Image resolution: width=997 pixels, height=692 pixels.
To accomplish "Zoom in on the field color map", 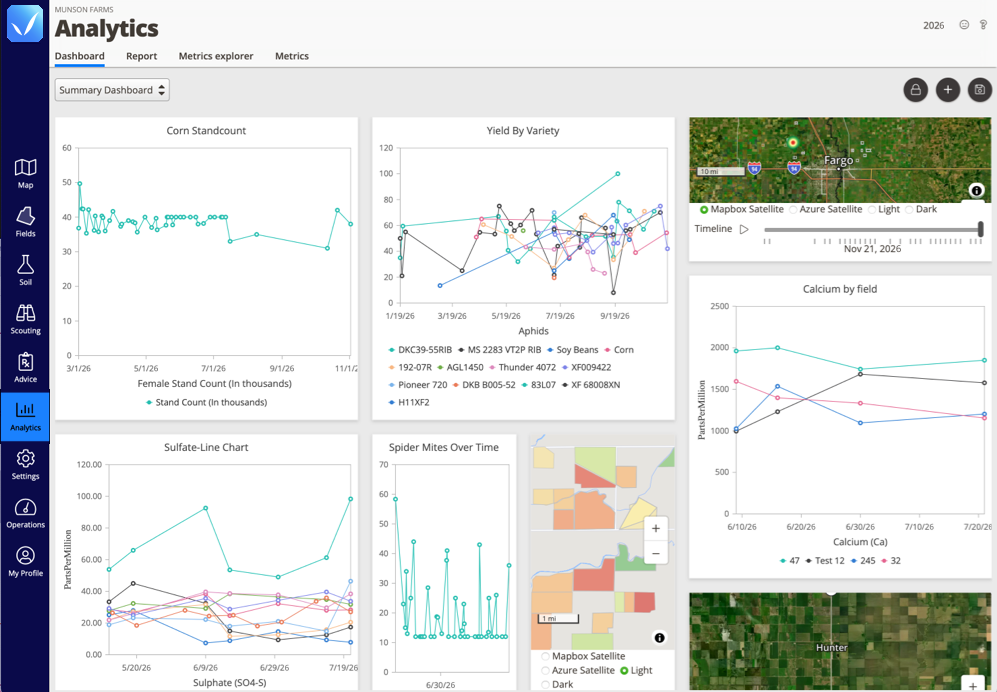I will (x=656, y=529).
